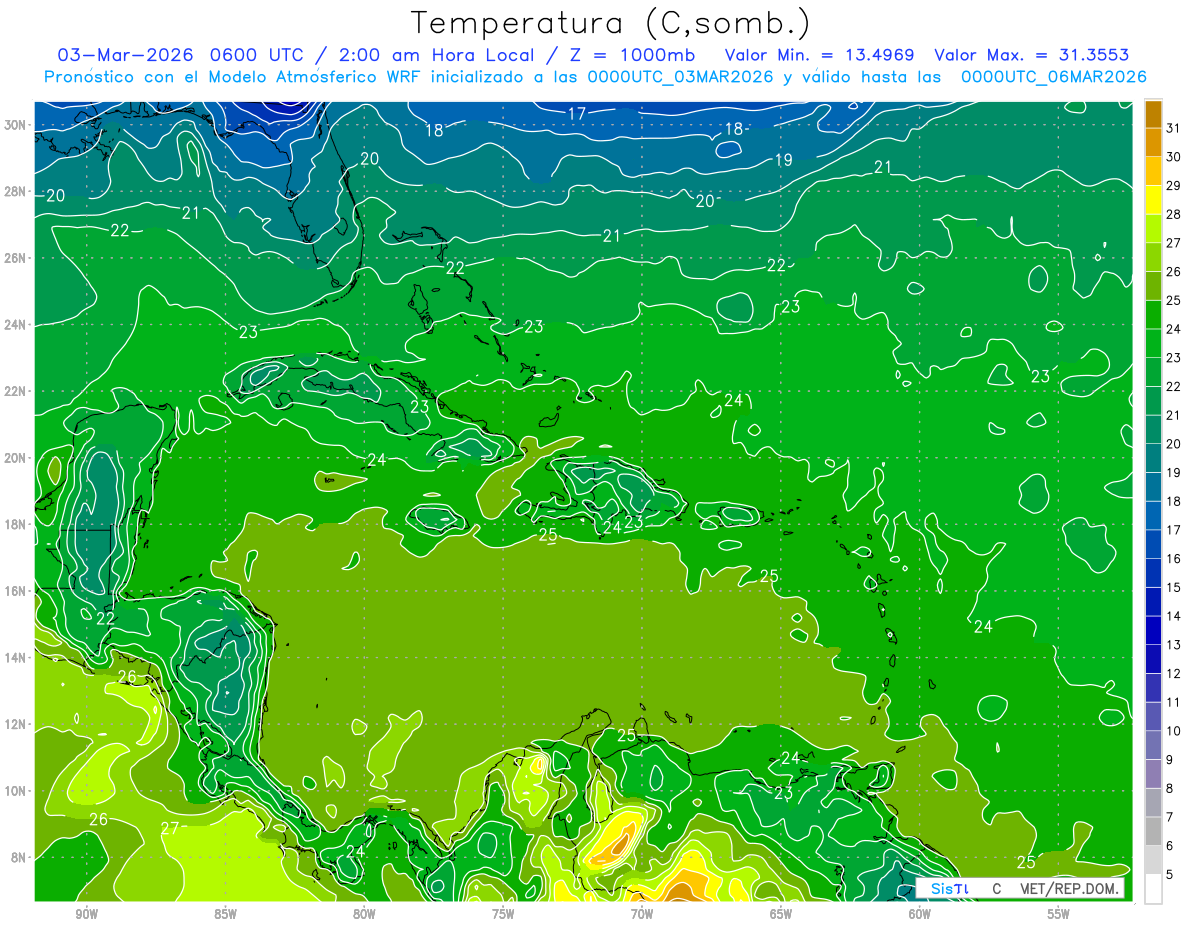The image size is (1200, 927).
Task: Click the title "Temperatura (C,somb.)"
Action: pos(611,24)
